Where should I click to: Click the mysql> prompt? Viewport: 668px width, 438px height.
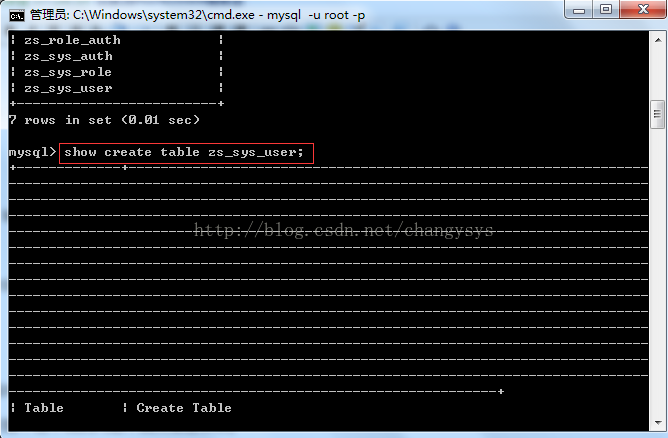32,153
